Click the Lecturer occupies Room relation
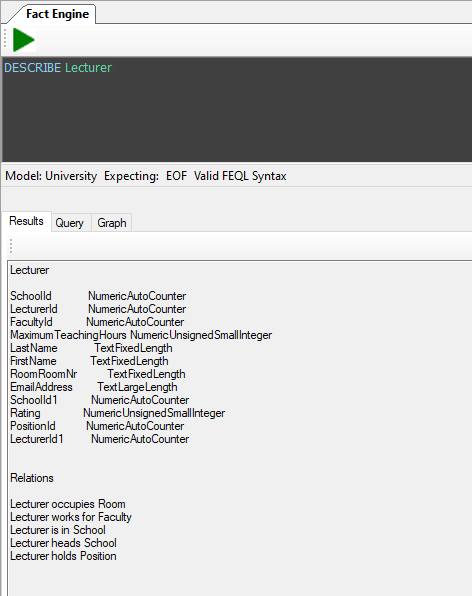The width and height of the screenshot is (472, 596). click(x=68, y=504)
